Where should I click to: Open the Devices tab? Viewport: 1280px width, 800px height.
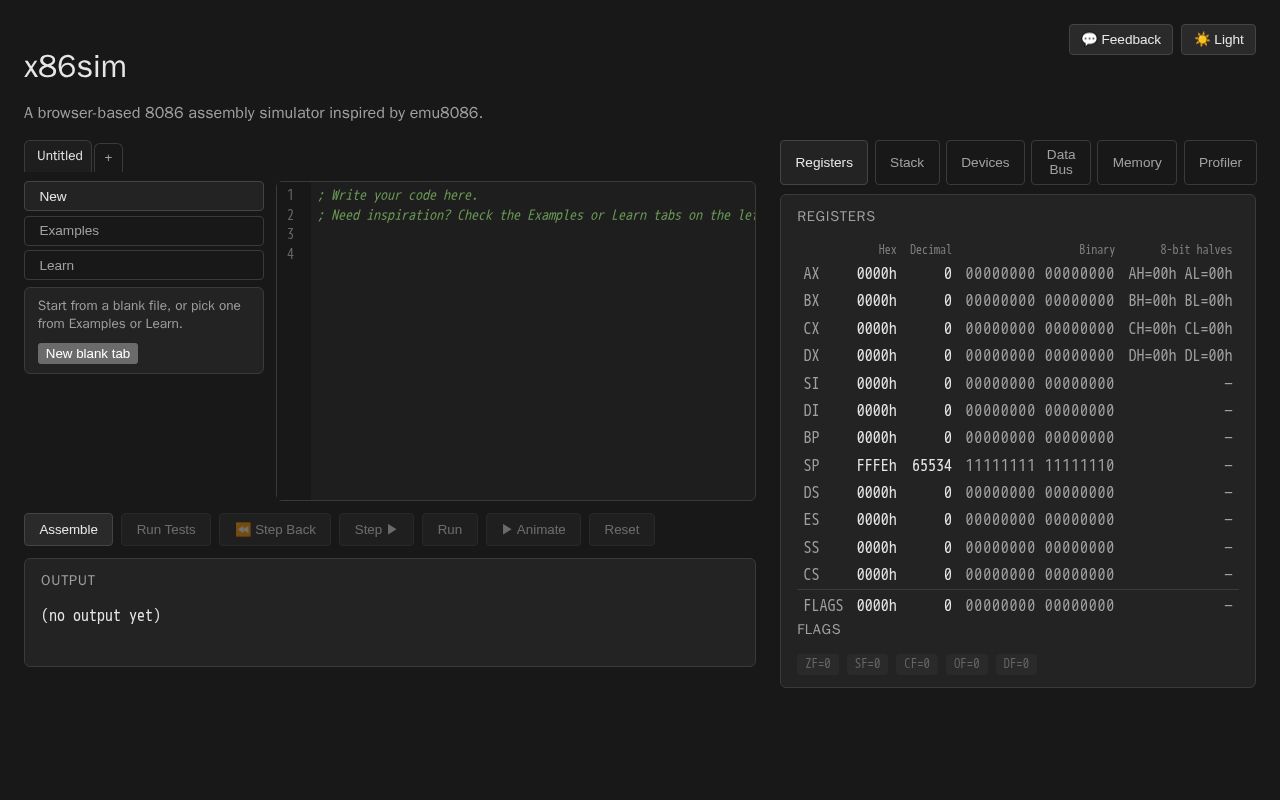point(985,163)
